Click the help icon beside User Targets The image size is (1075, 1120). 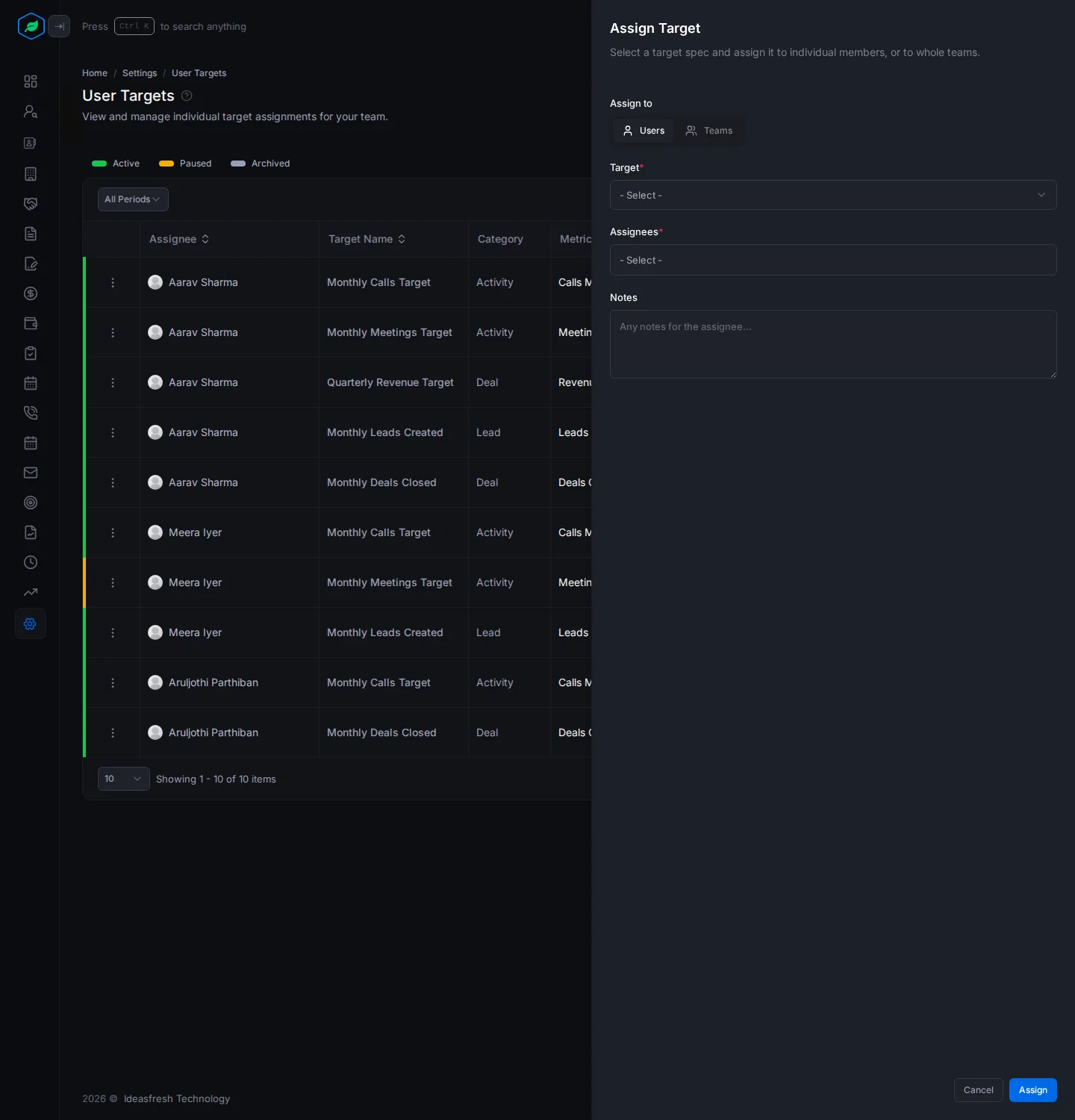pos(187,96)
